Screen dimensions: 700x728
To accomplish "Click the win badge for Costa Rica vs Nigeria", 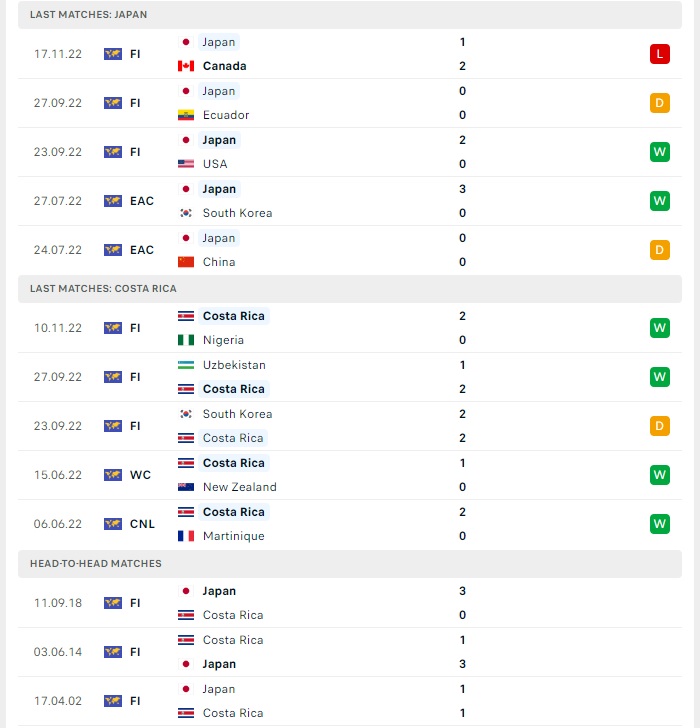I will click(x=659, y=328).
